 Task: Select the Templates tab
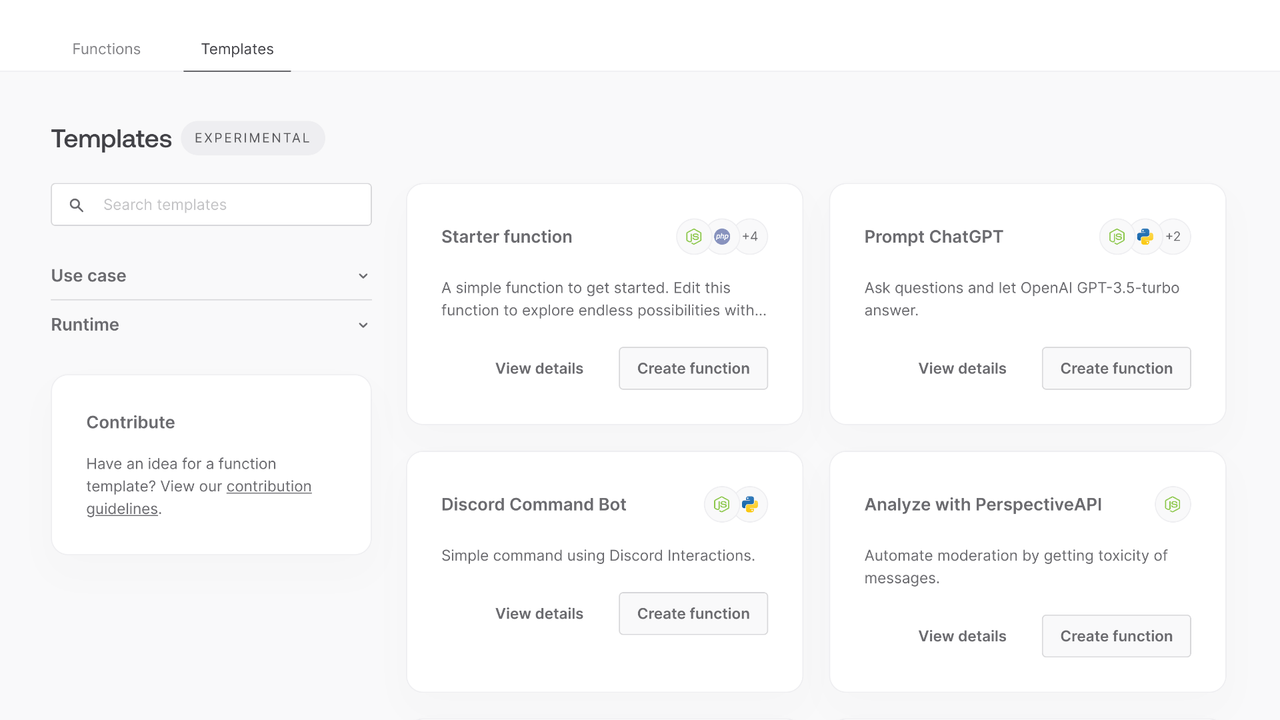(x=237, y=49)
